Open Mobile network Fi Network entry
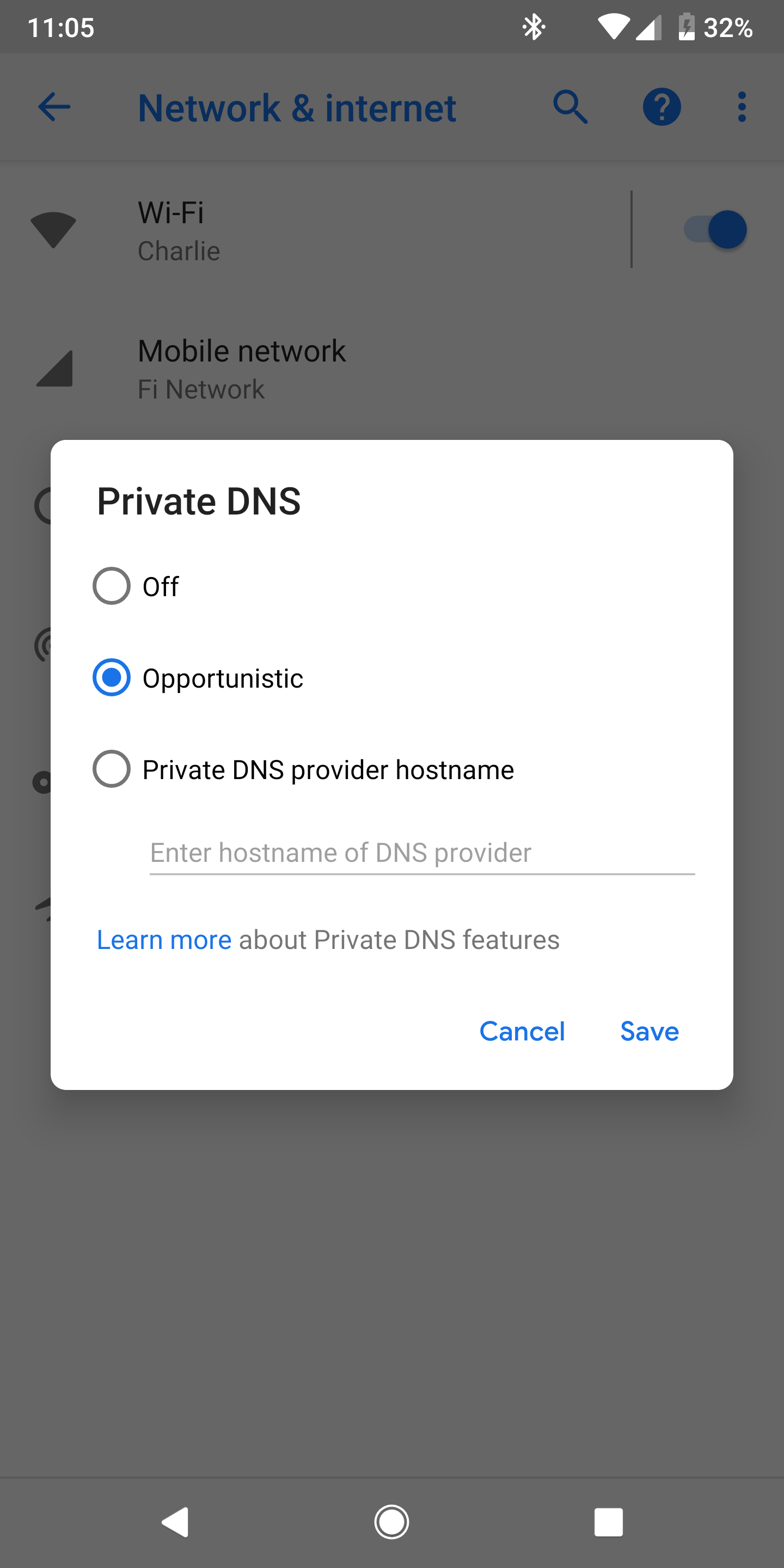 [365, 369]
